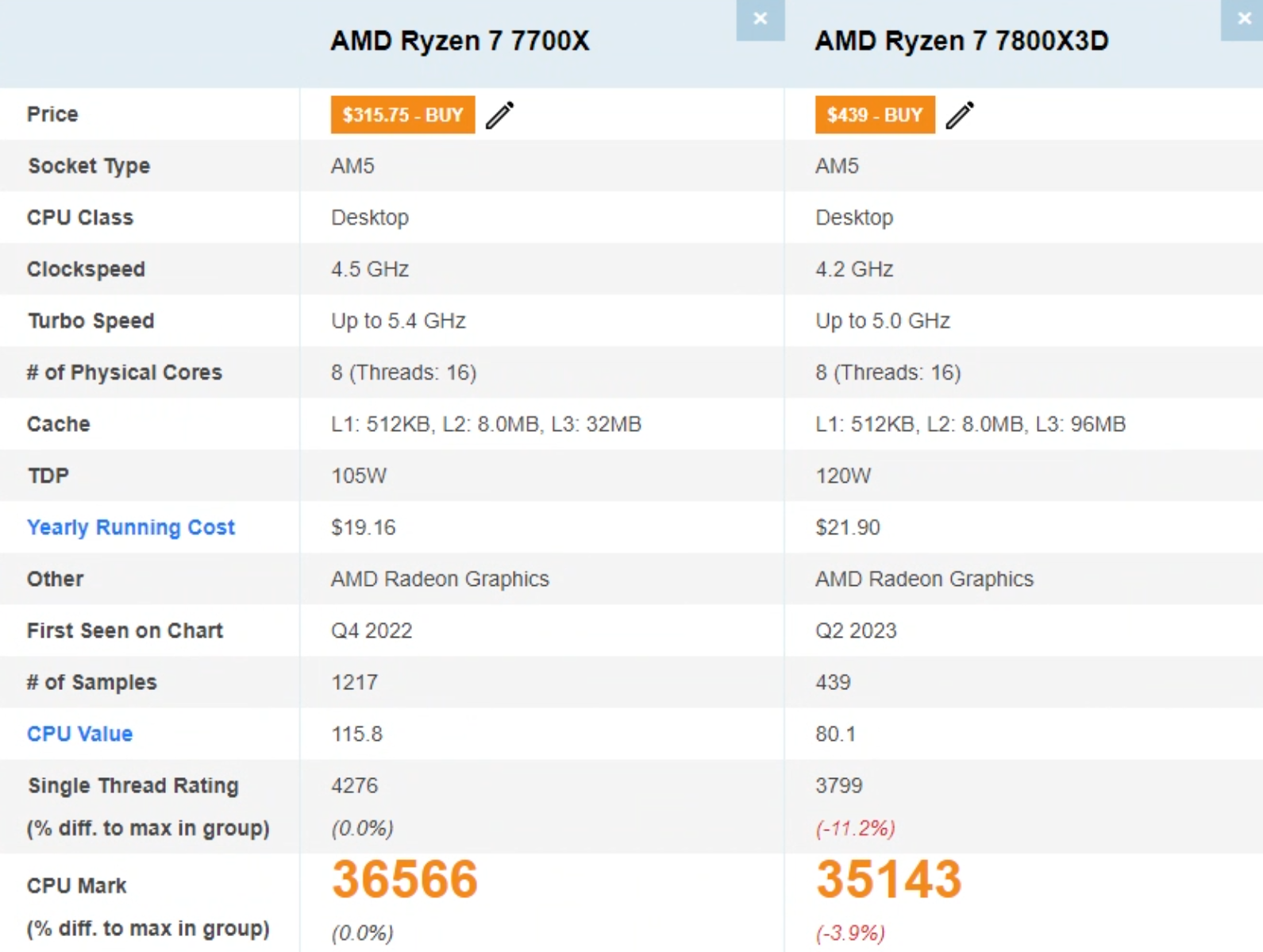Click the Q2 2023 first seen cell
Viewport: 1263px width, 952px height.
(x=856, y=630)
